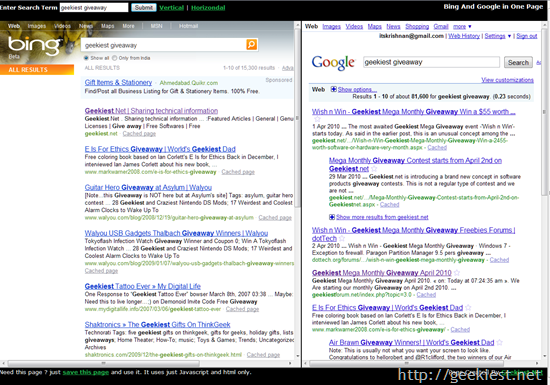Open Google's Videos tab

(354, 26)
